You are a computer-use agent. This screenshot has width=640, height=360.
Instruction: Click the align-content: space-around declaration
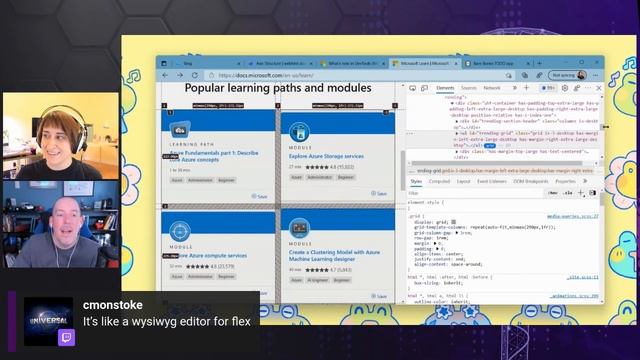(x=448, y=264)
